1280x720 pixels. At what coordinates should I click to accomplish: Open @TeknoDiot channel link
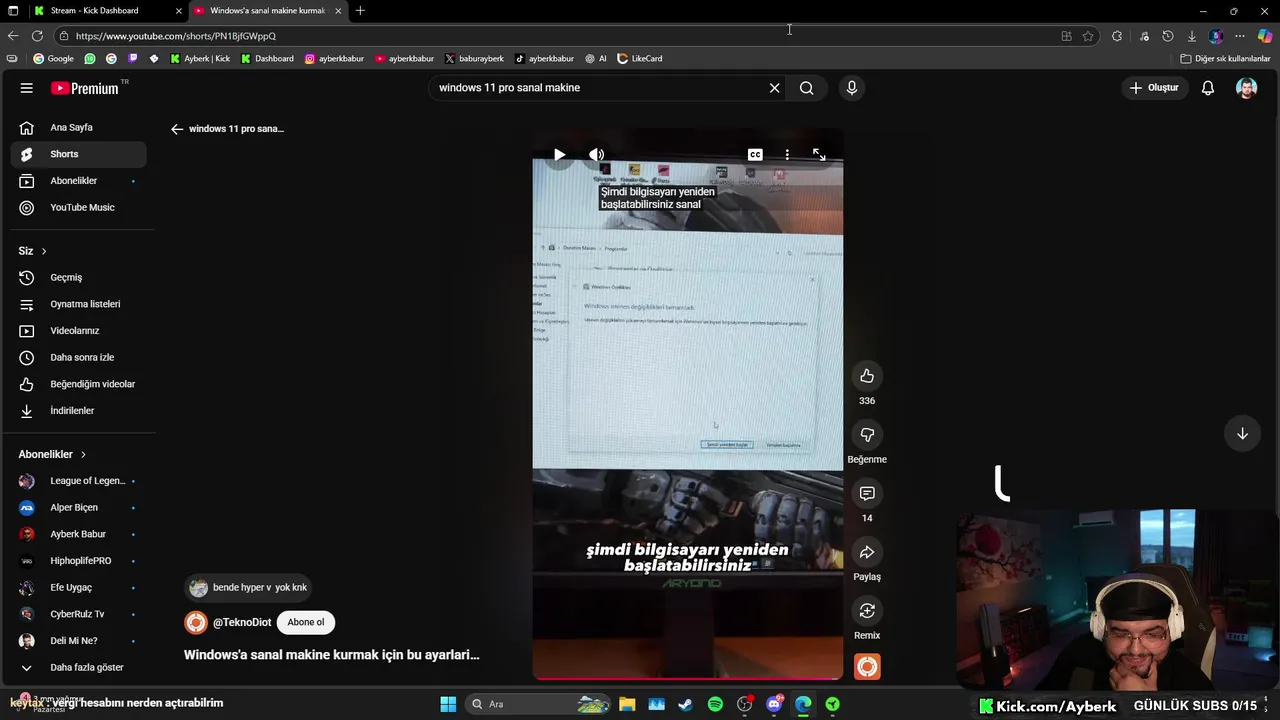[242, 622]
